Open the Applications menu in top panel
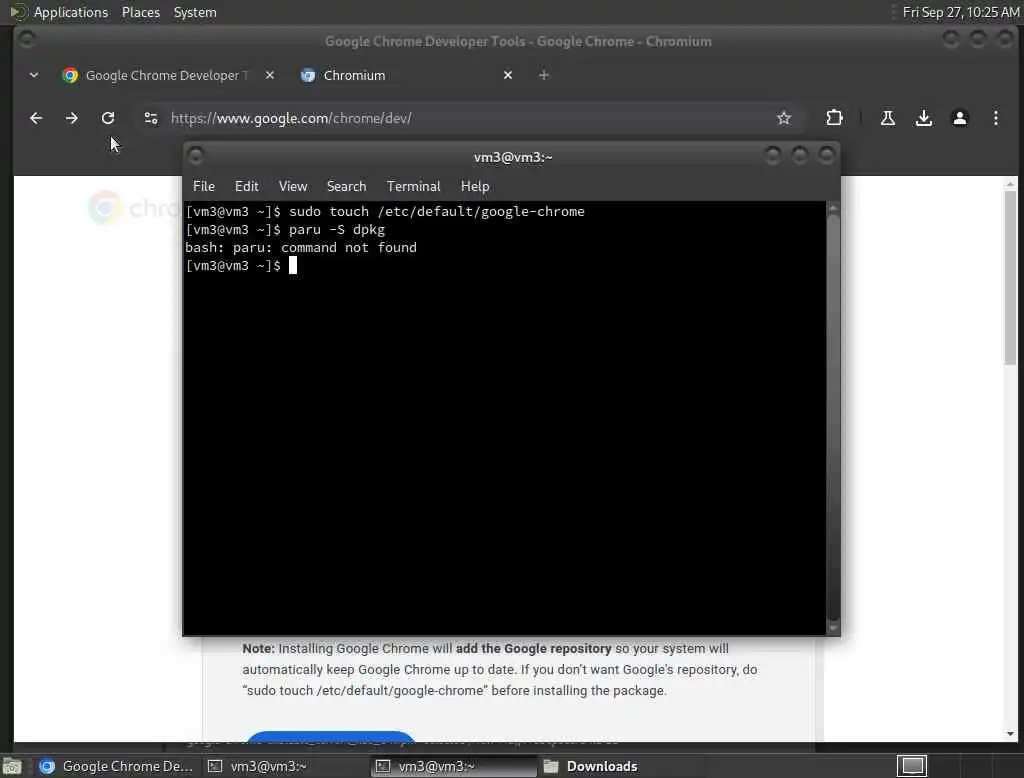 71,12
